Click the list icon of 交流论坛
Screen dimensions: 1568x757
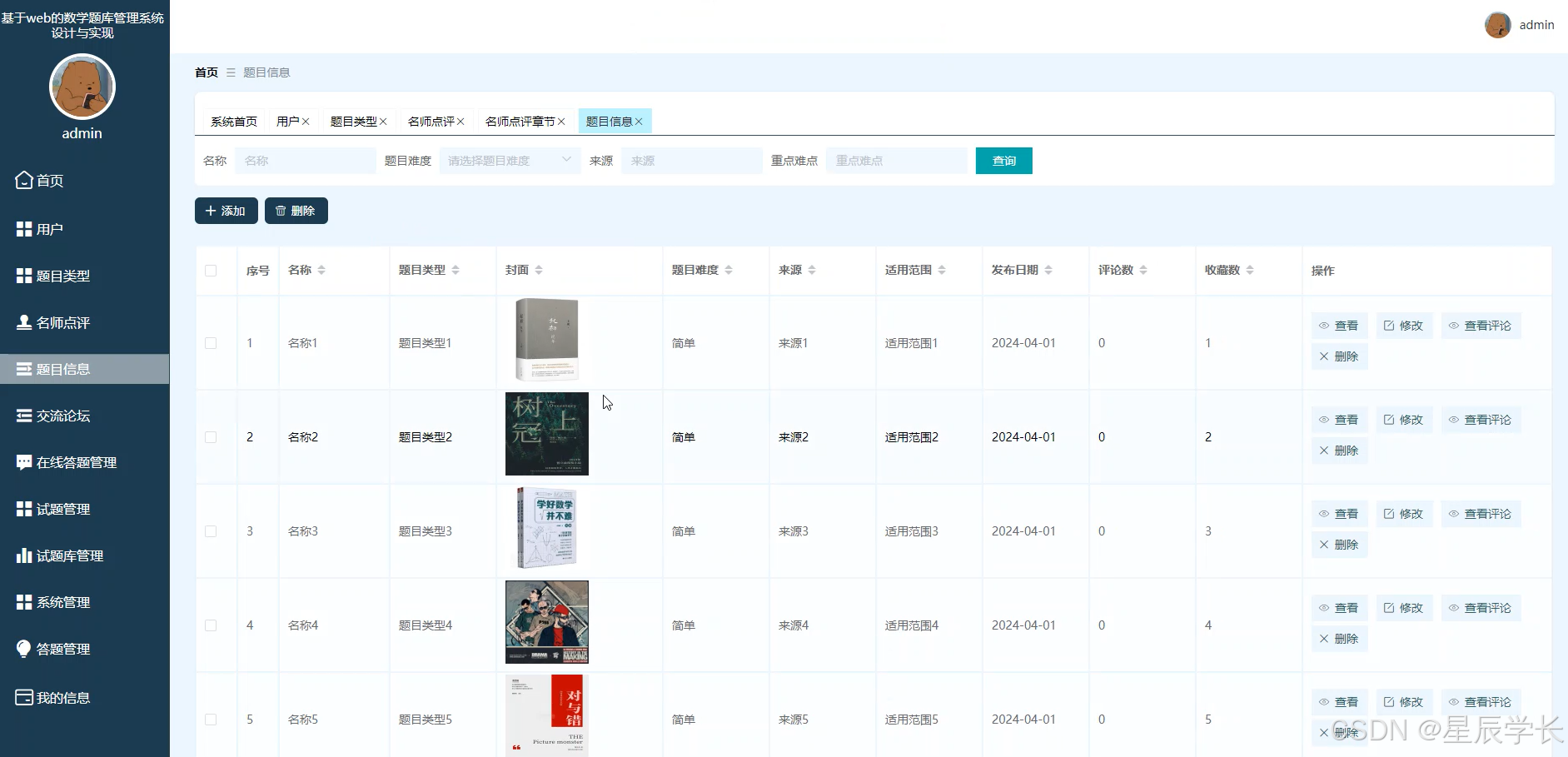24,416
